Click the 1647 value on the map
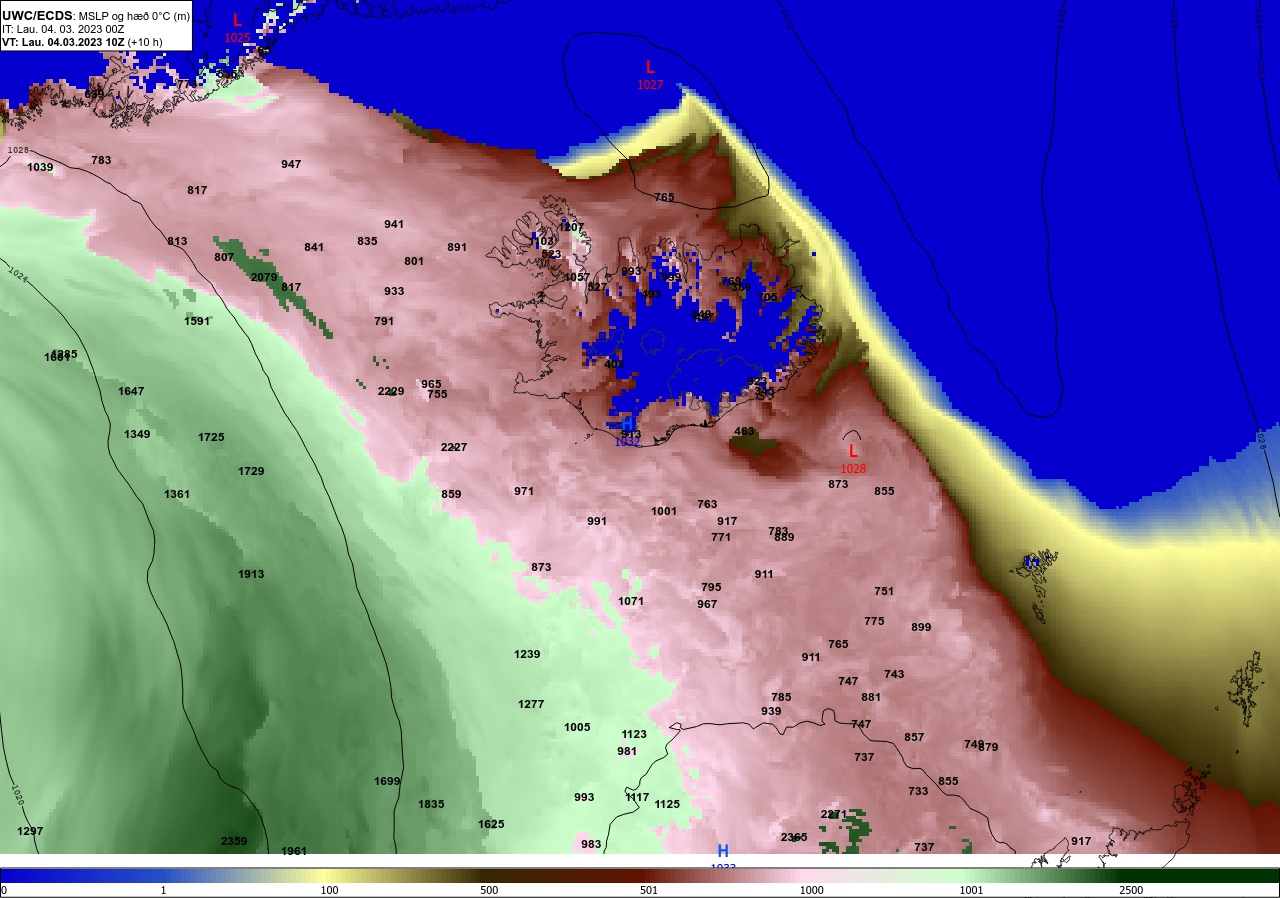1280x898 pixels. pos(131,391)
